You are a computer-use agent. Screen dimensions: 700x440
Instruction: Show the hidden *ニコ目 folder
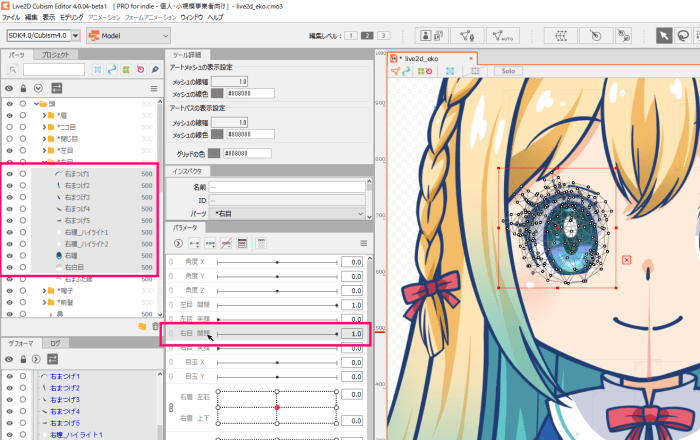(x=9, y=127)
